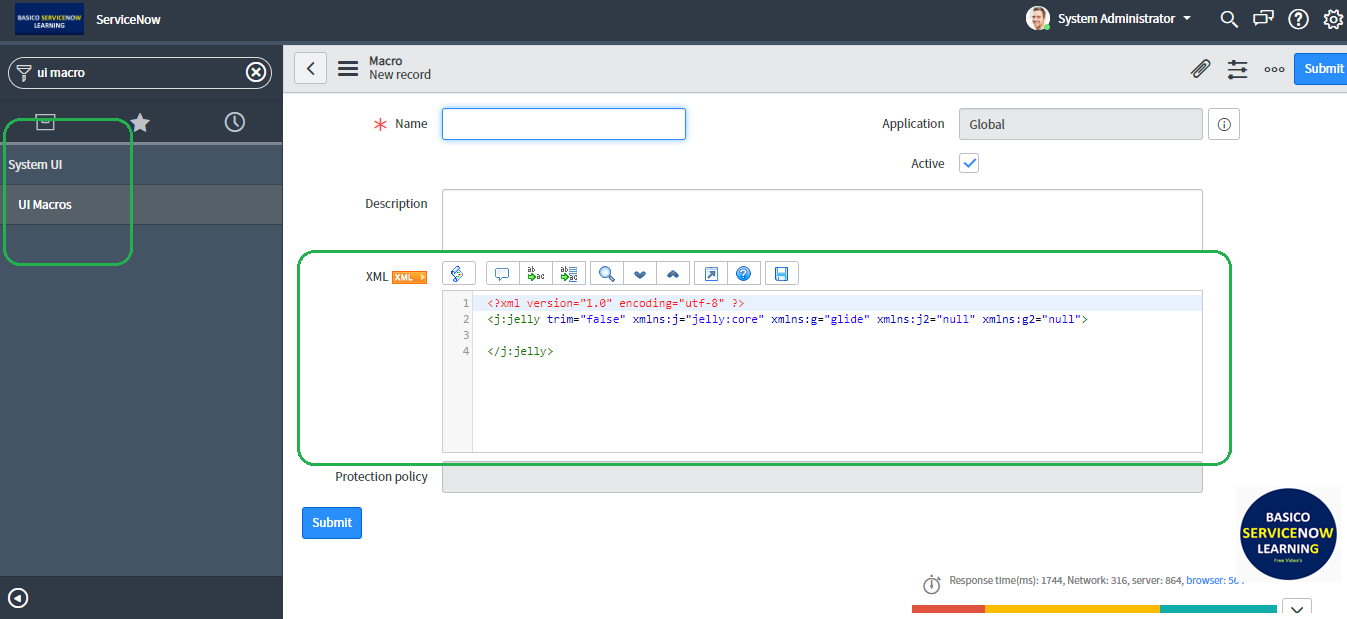This screenshot has height=619, width=1347.
Task: Click the orange XML badge next to label
Action: 410,277
